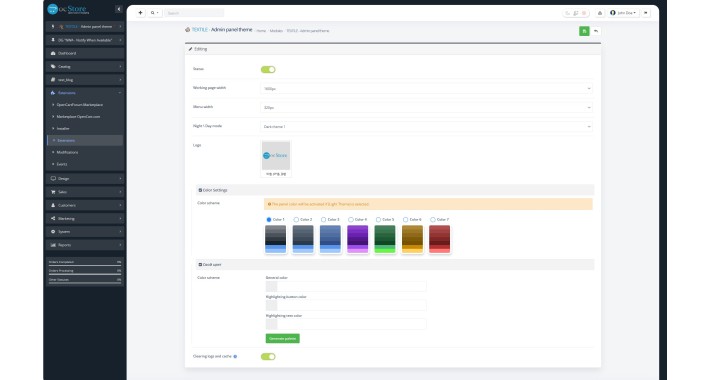
Task: Select the Color 3 radio button
Action: tap(323, 220)
